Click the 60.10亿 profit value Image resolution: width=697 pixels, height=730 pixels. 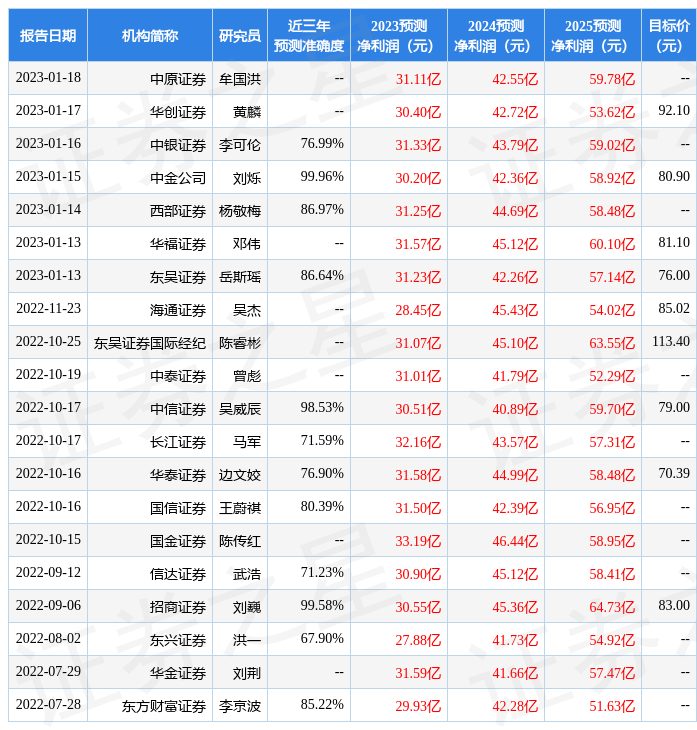(612, 244)
